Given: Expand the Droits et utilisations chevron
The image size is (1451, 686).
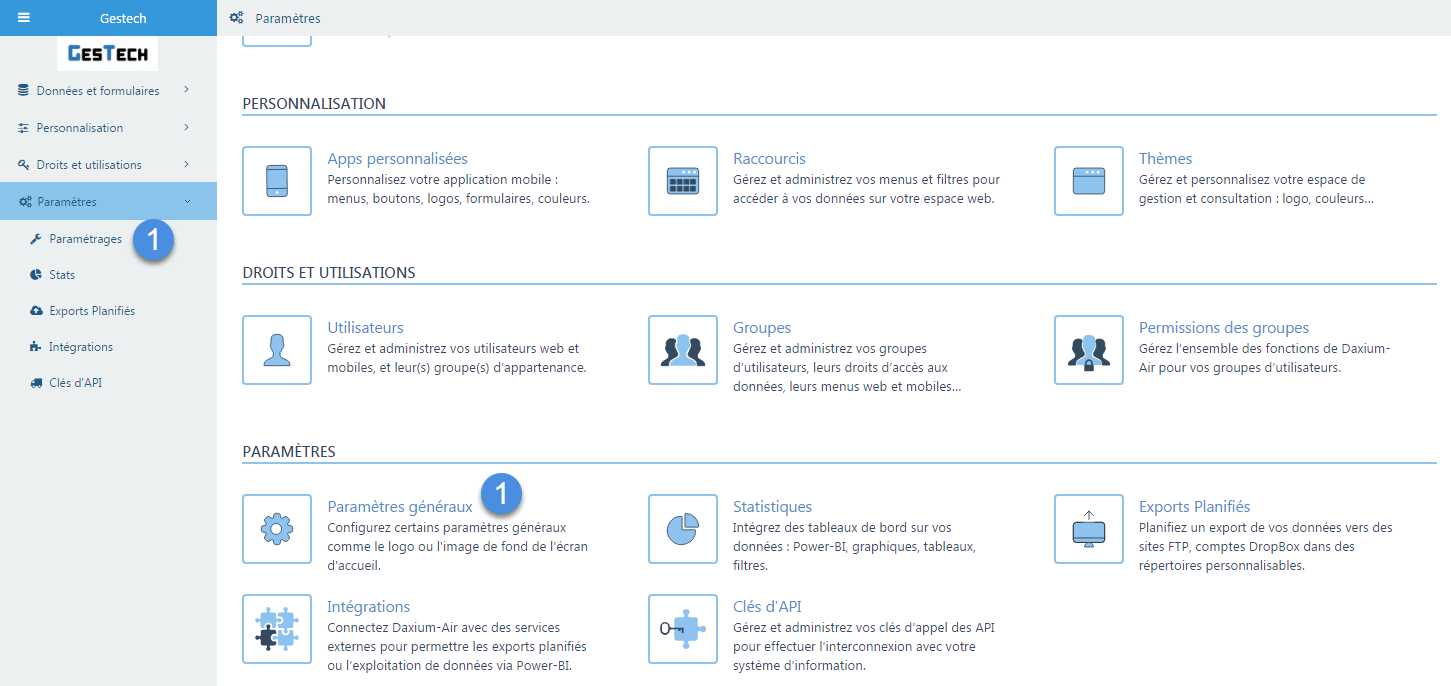Looking at the screenshot, I should click(x=187, y=165).
